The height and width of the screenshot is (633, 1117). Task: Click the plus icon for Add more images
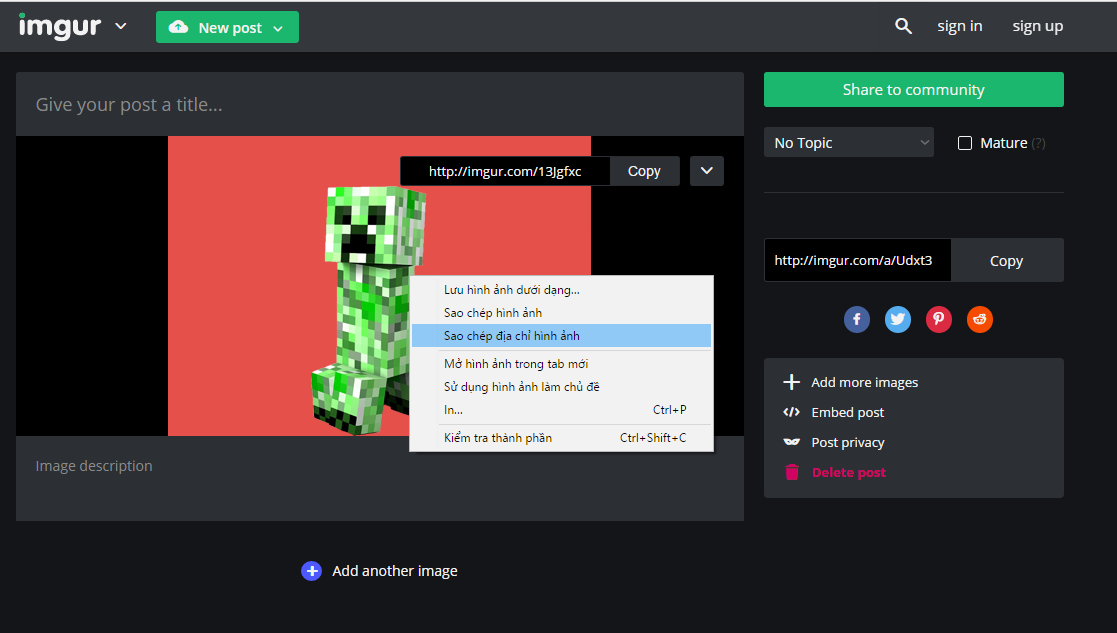(x=791, y=382)
